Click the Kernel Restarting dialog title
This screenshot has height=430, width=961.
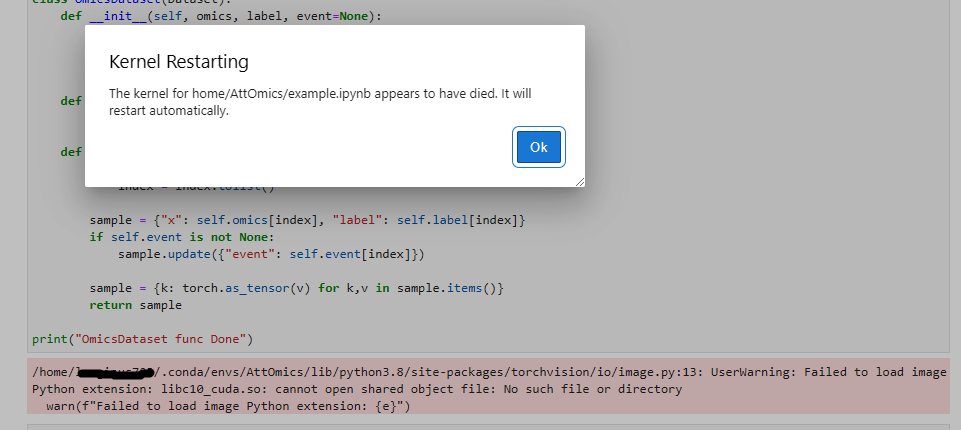[179, 62]
